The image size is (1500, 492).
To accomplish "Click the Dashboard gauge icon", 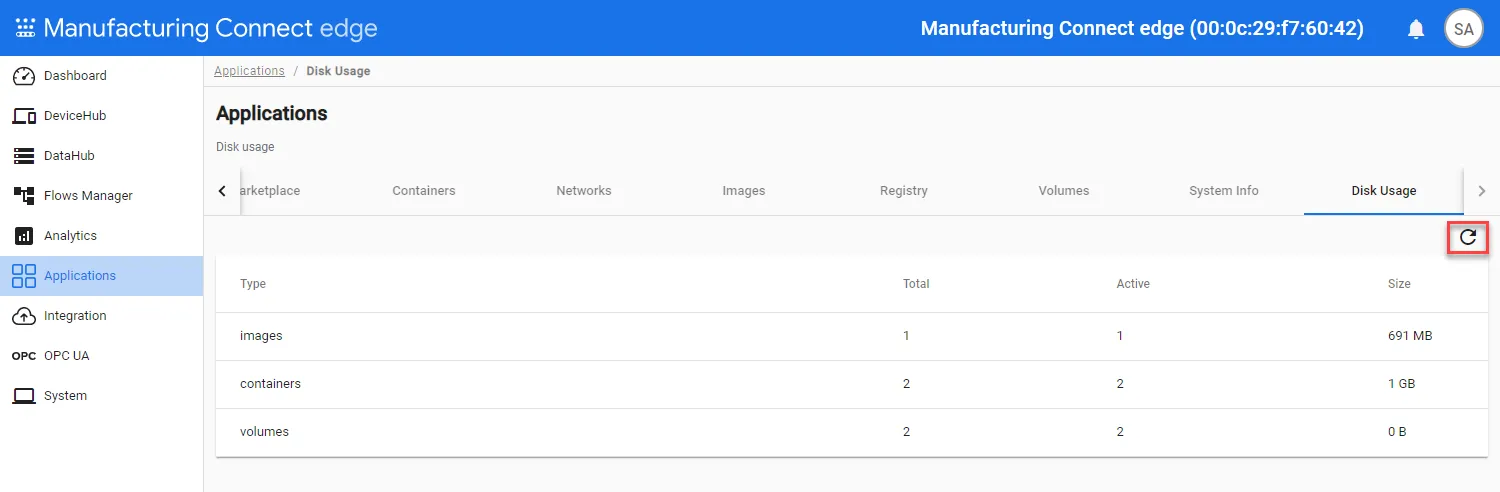I will tap(24, 76).
